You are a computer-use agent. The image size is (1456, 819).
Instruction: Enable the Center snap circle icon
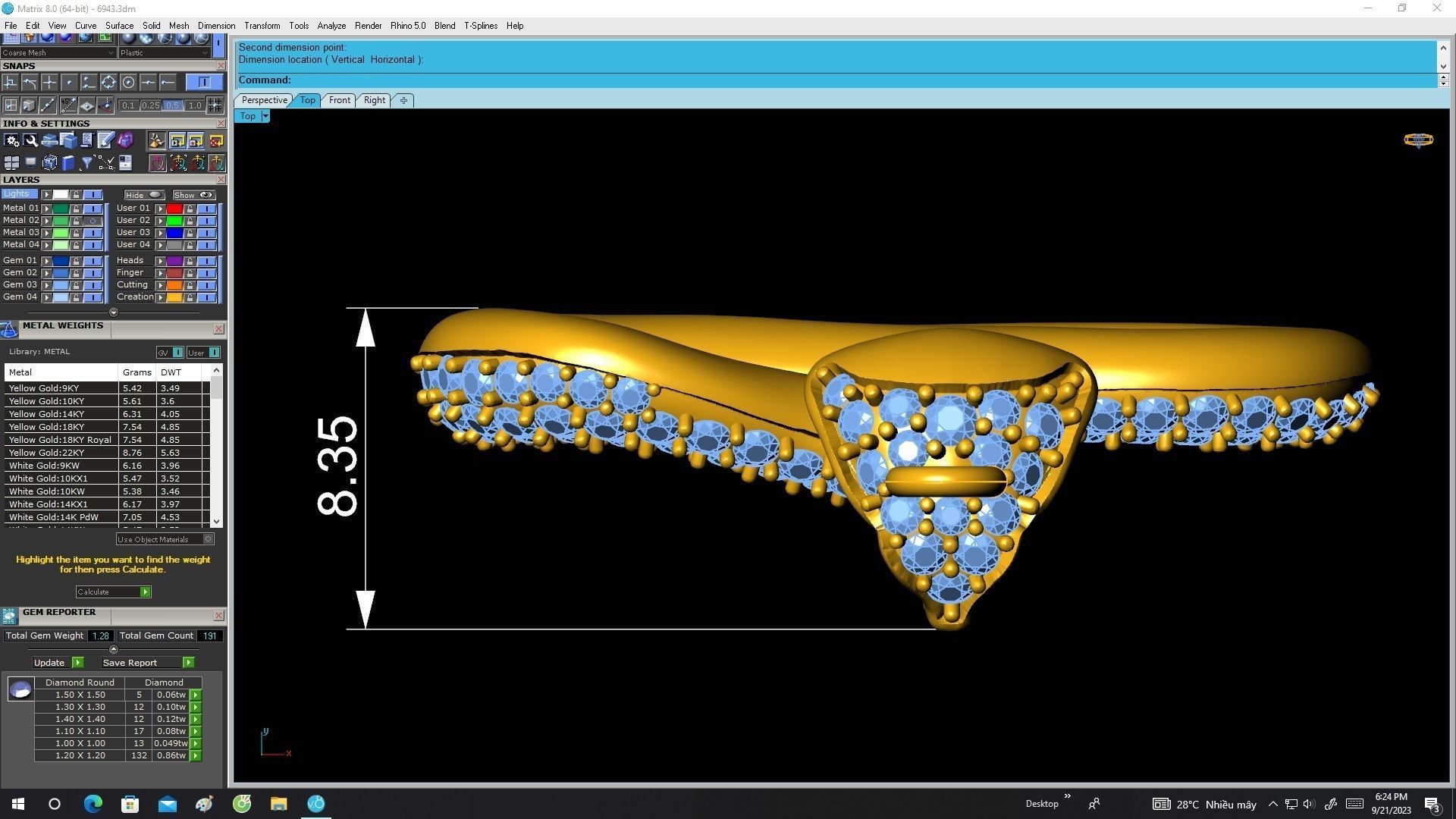point(128,82)
